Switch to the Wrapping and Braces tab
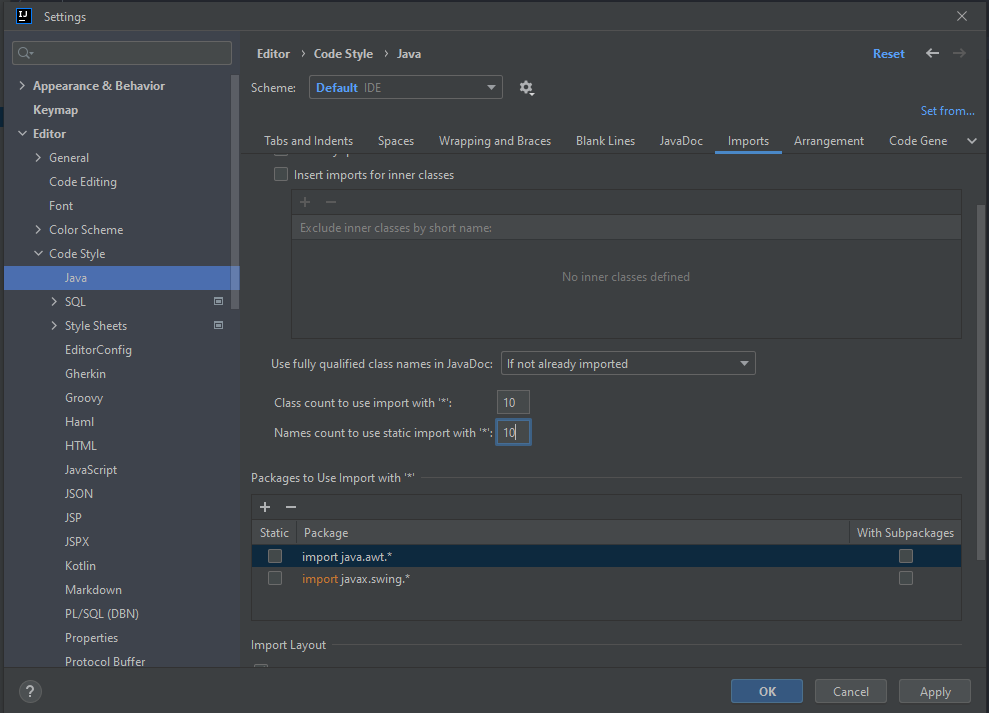Screen dimensions: 989x713 [494, 141]
